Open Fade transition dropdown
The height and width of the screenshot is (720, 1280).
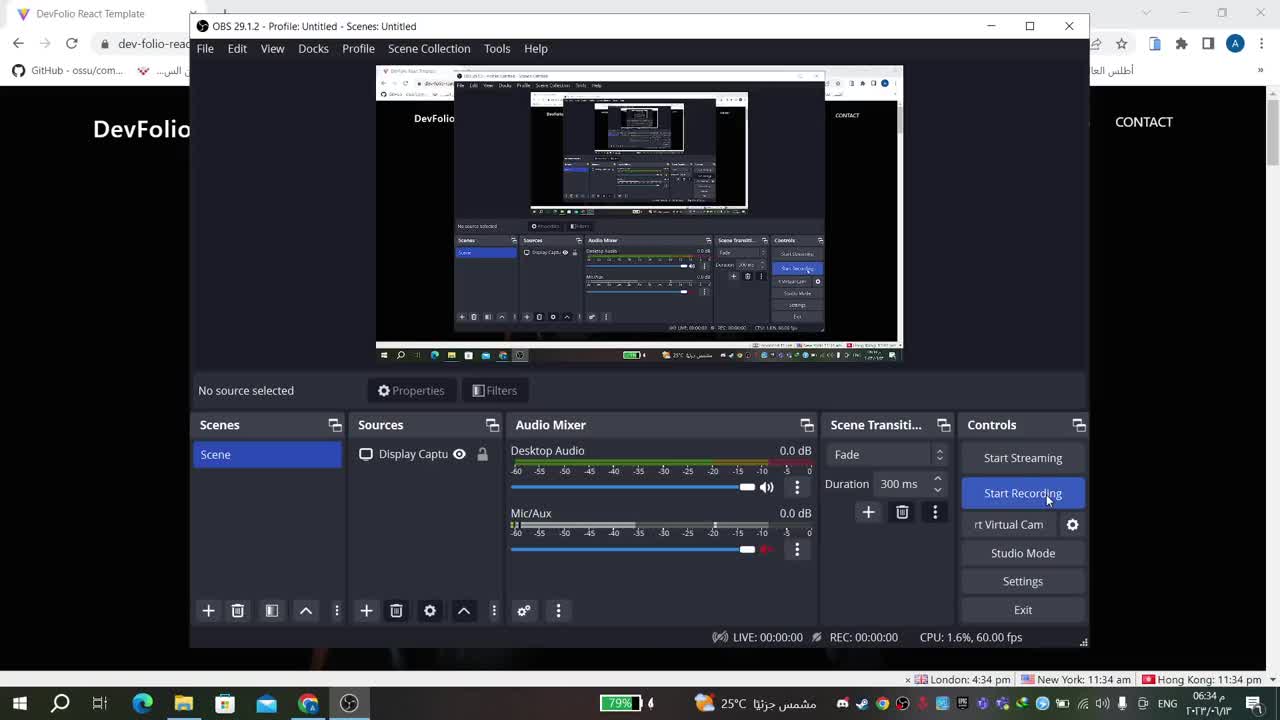tap(888, 454)
